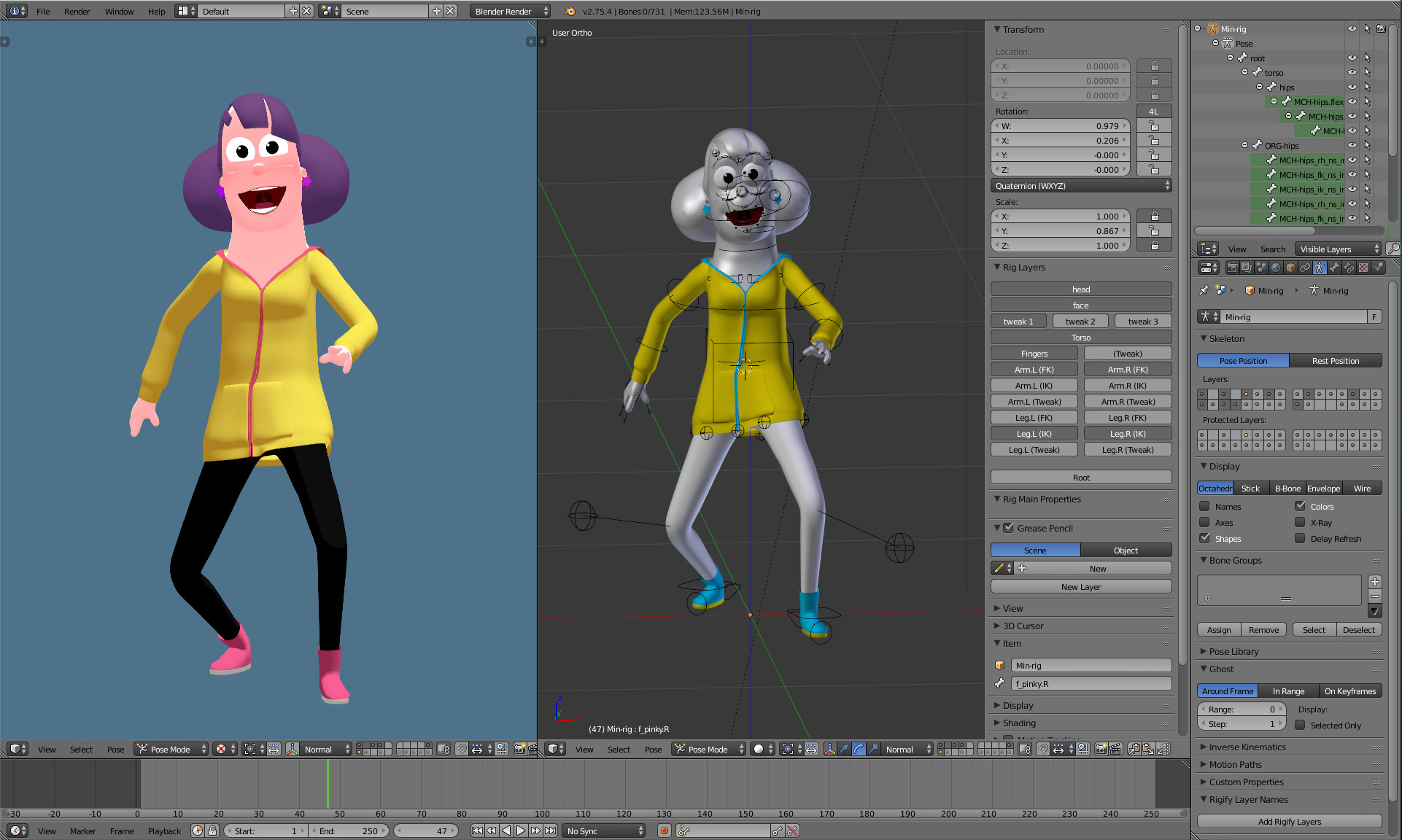The height and width of the screenshot is (840, 1402).
Task: Toggle the X-Ray display checkbox
Action: point(1300,522)
